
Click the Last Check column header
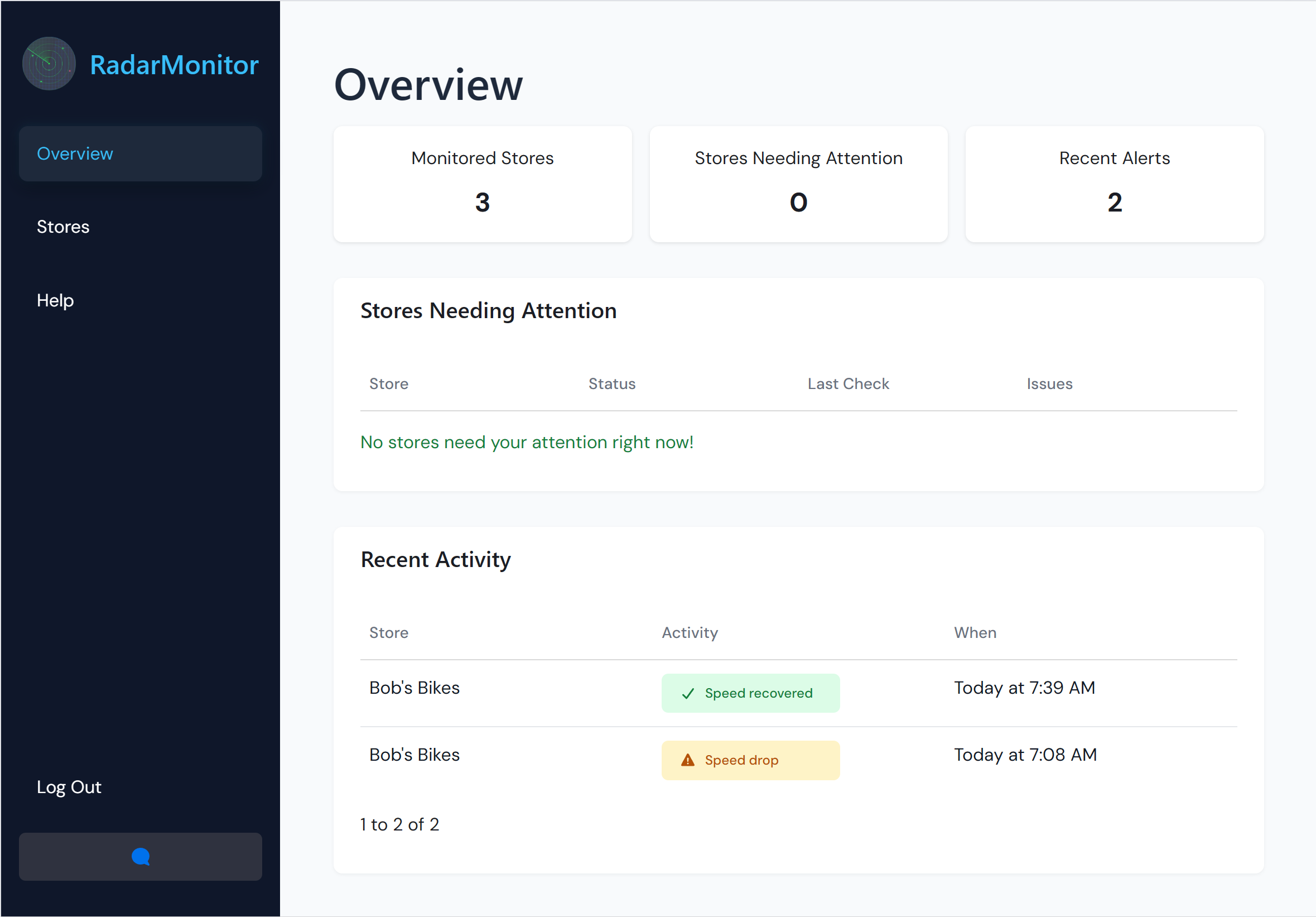[848, 383]
